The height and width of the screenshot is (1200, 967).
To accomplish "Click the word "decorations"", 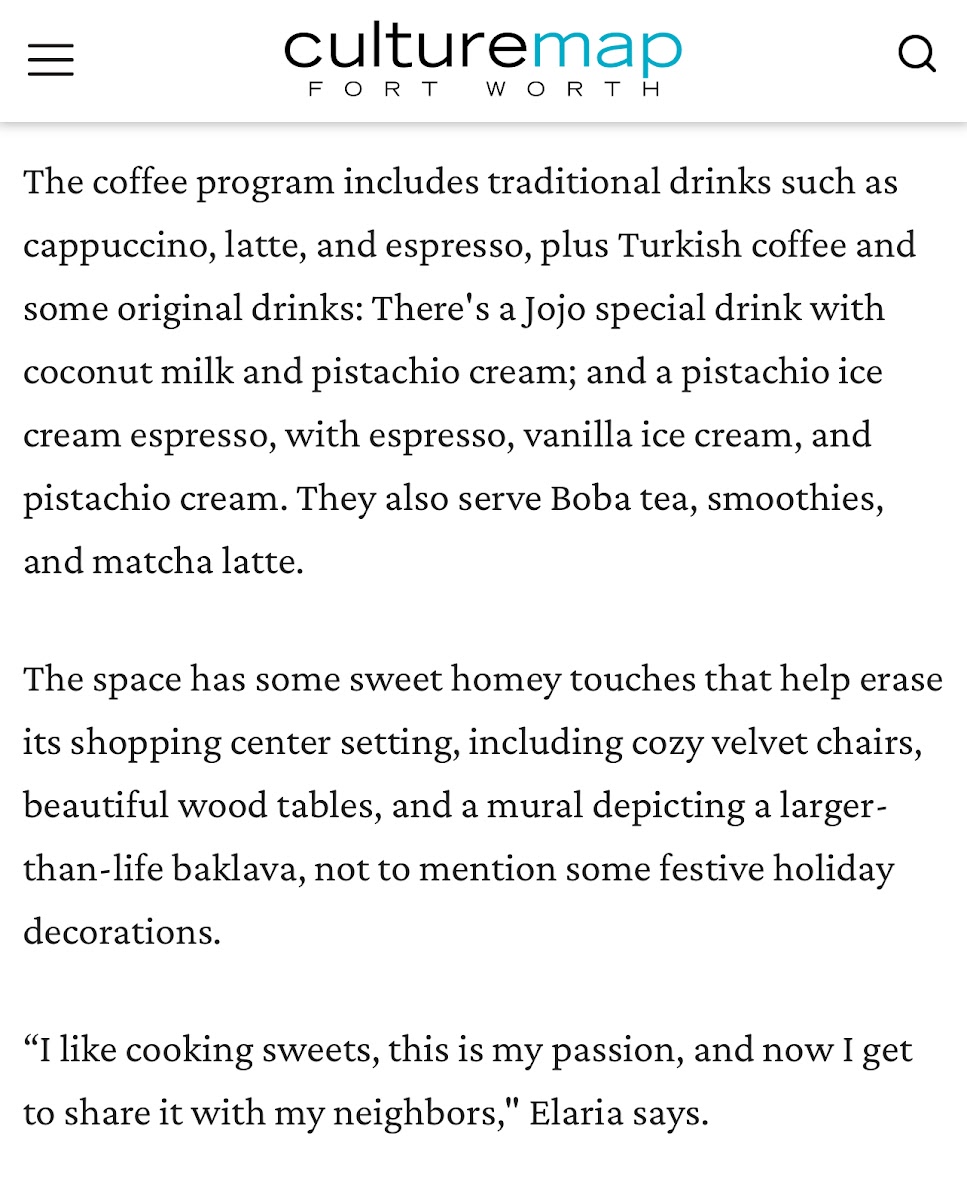I will [x=121, y=931].
